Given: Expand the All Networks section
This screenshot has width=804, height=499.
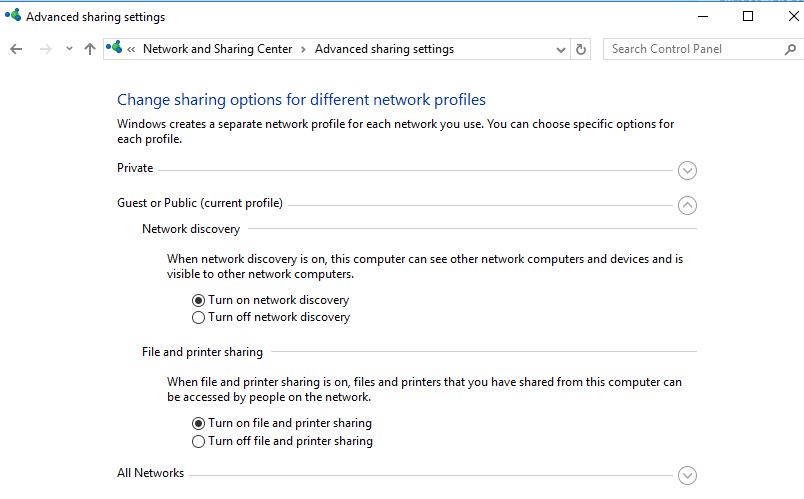Looking at the screenshot, I should [687, 476].
